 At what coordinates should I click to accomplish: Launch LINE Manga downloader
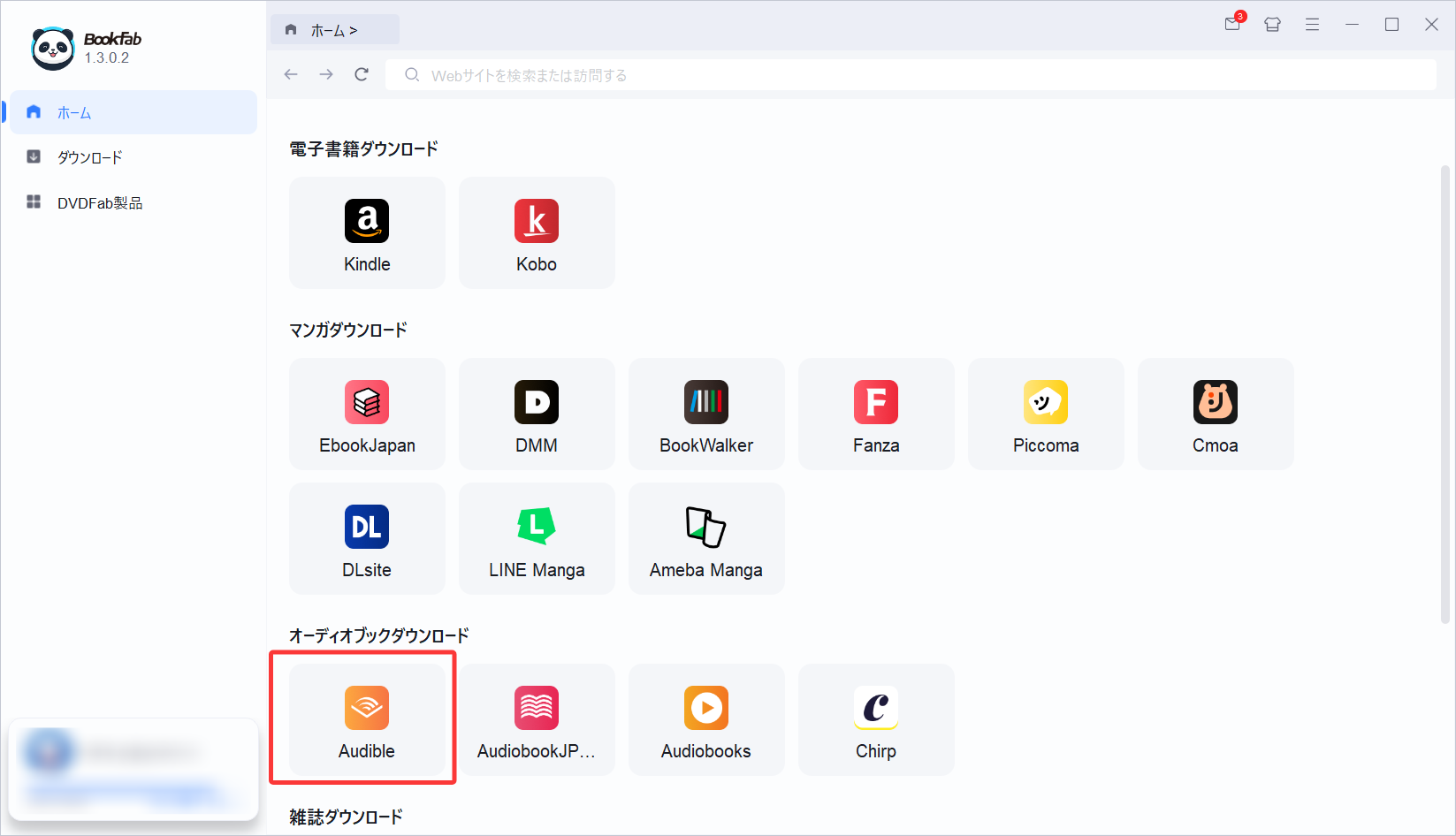(537, 538)
